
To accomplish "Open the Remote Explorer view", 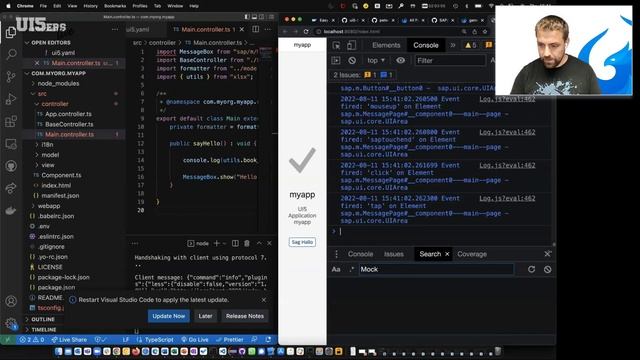I will (x=11, y=144).
